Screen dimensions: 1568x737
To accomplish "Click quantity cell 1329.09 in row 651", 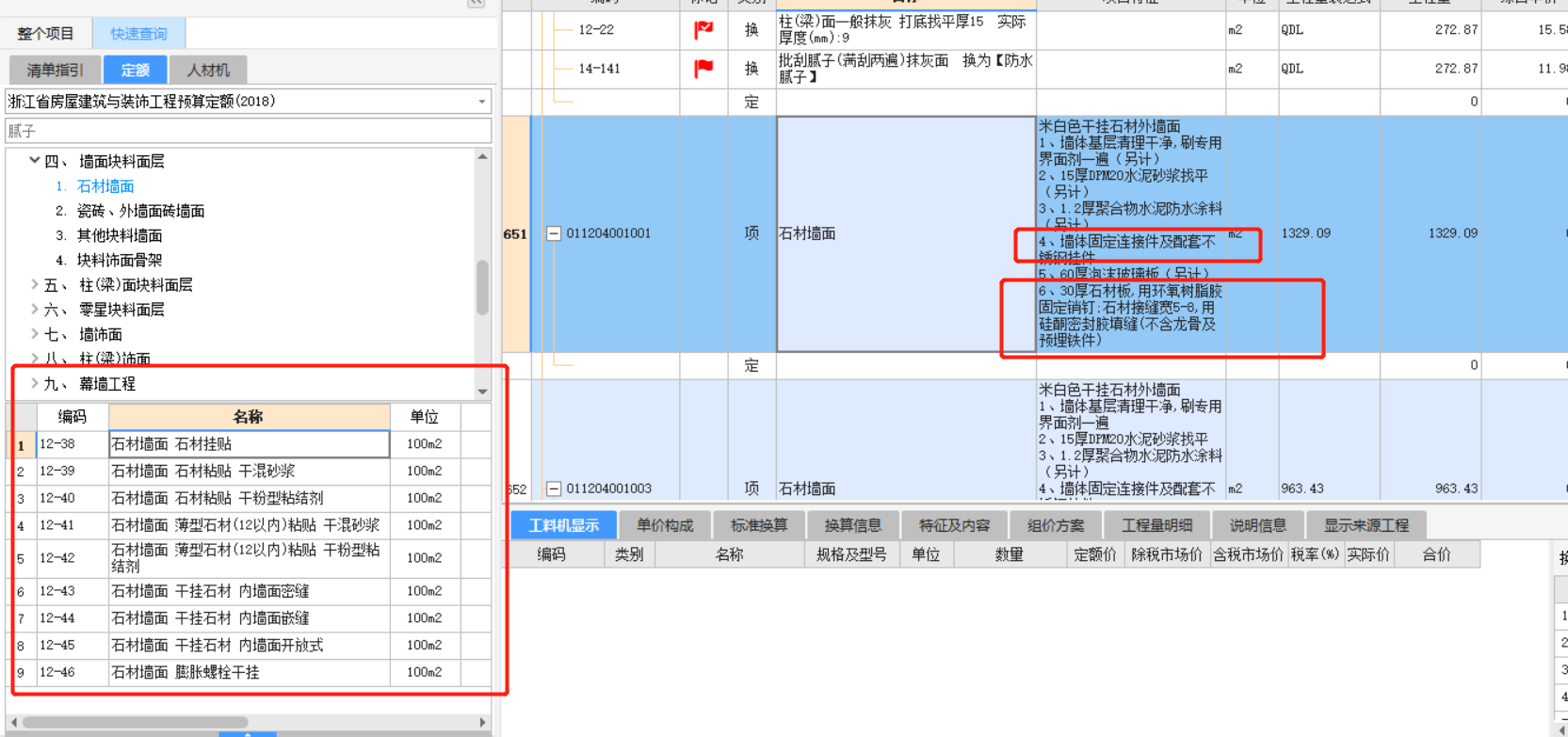I will [x=1431, y=233].
